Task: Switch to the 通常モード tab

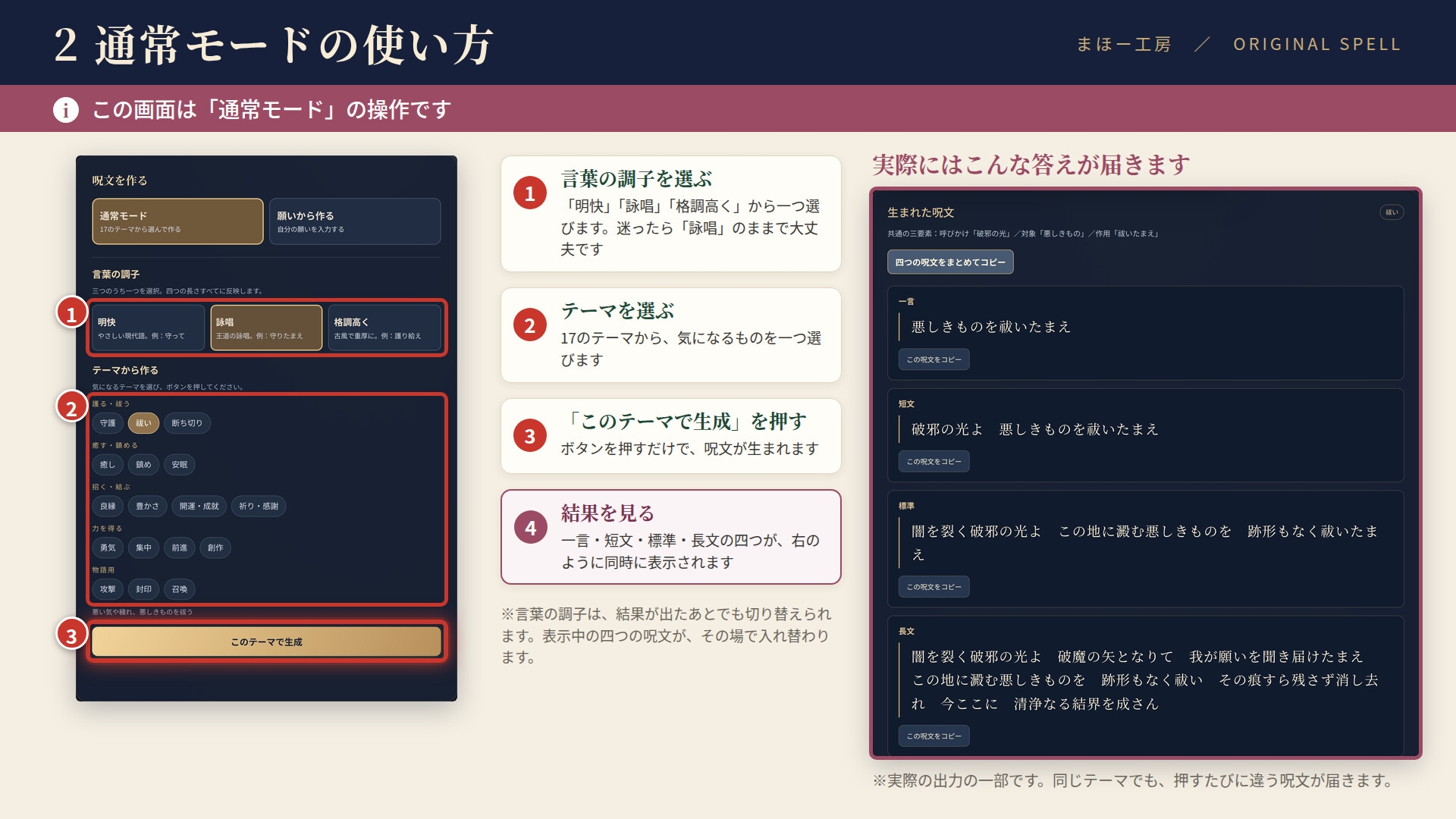Action: pyautogui.click(x=177, y=221)
